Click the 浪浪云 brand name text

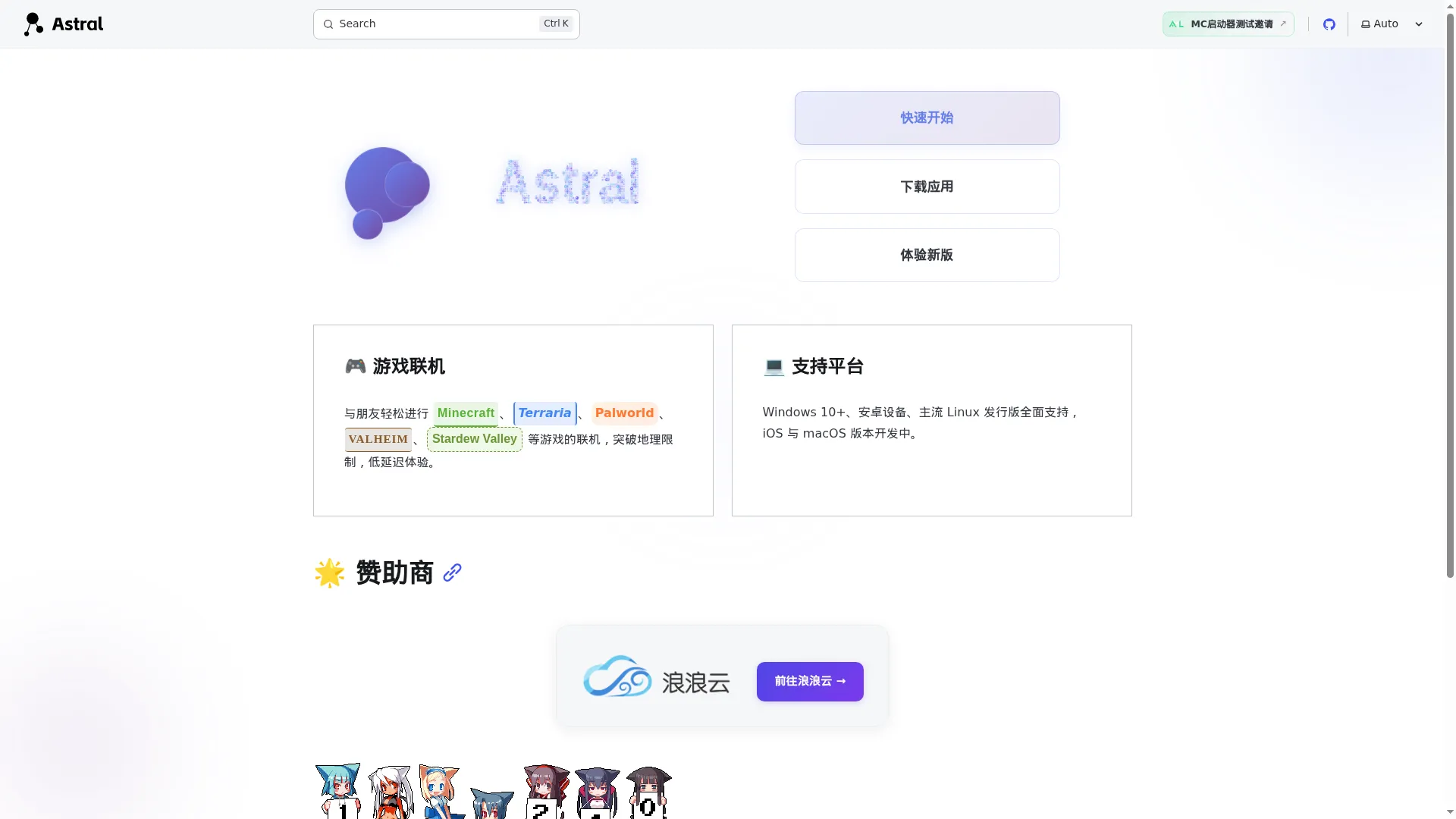tap(695, 682)
